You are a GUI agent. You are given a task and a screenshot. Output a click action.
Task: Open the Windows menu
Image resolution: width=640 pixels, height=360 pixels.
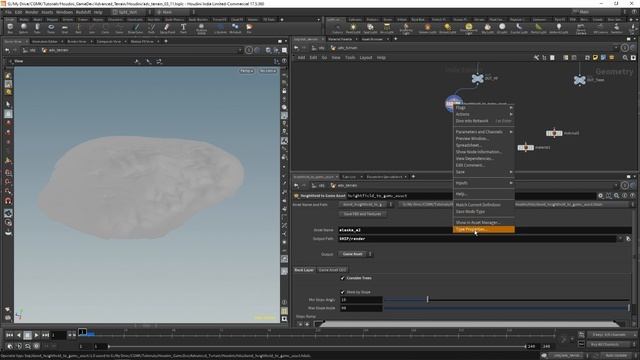coord(64,12)
